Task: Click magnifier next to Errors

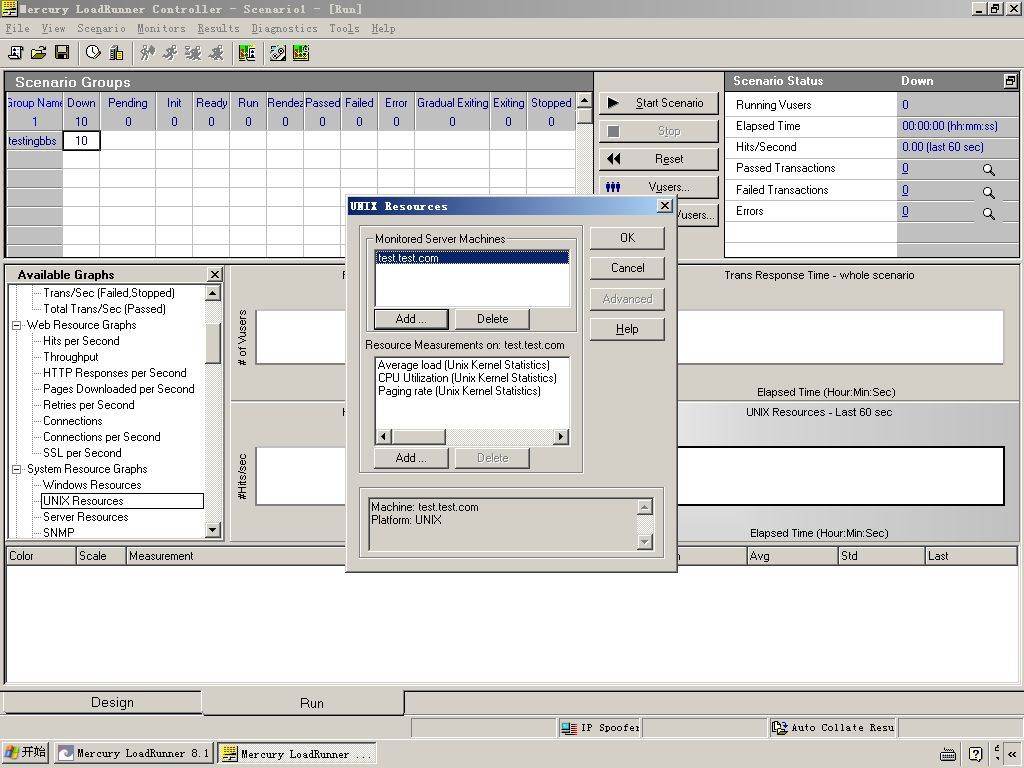Action: click(x=989, y=214)
